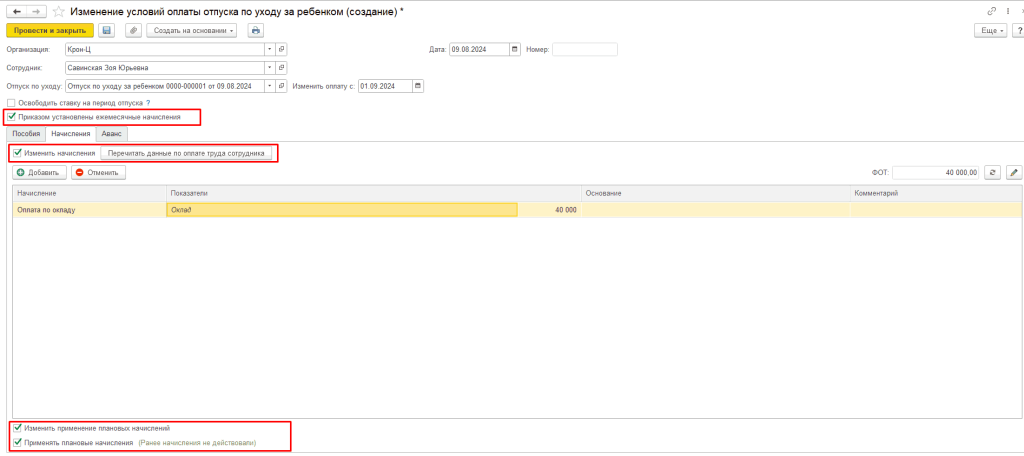The width and height of the screenshot is (1024, 456).
Task: Open attached files via paperclip icon
Action: point(133,31)
